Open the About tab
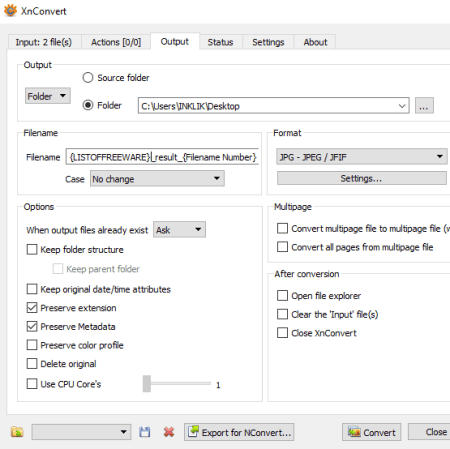450x449 pixels. [x=315, y=42]
